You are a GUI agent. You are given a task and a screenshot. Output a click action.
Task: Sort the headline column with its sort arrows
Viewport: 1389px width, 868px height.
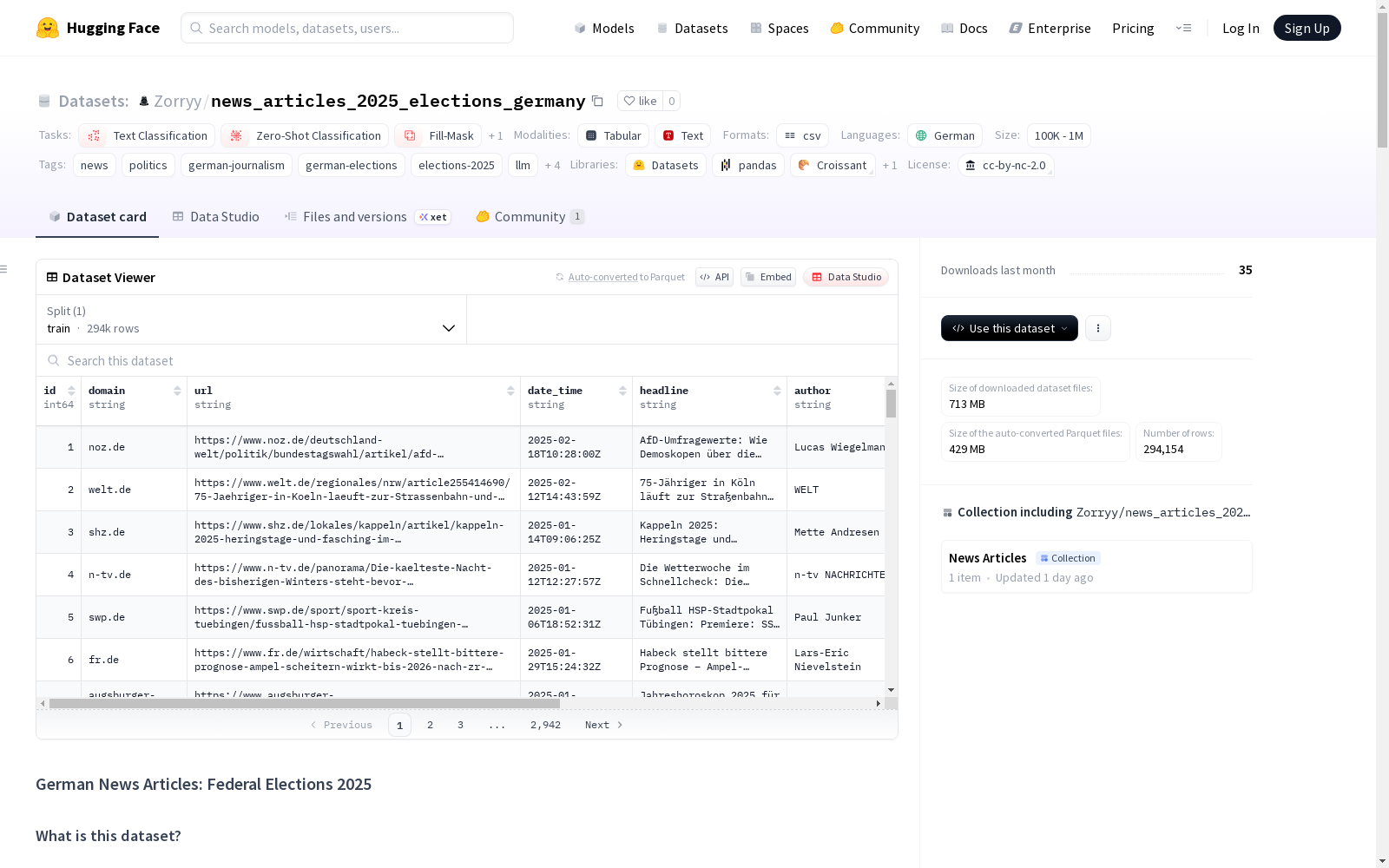point(777,391)
